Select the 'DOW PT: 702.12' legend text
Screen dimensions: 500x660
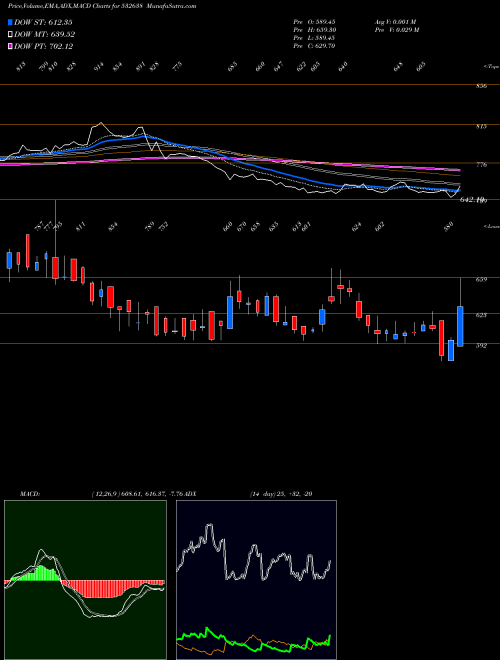(44, 46)
